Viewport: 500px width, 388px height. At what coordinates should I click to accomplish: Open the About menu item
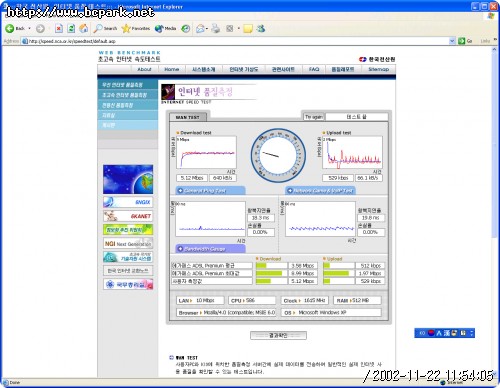click(144, 69)
